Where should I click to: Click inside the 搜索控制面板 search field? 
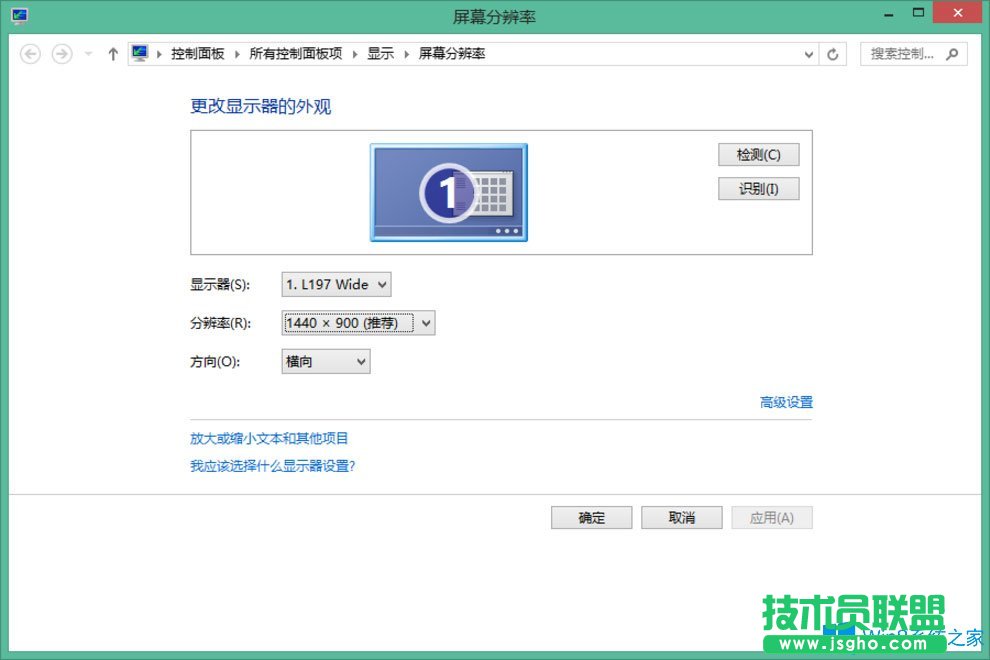pyautogui.click(x=900, y=53)
